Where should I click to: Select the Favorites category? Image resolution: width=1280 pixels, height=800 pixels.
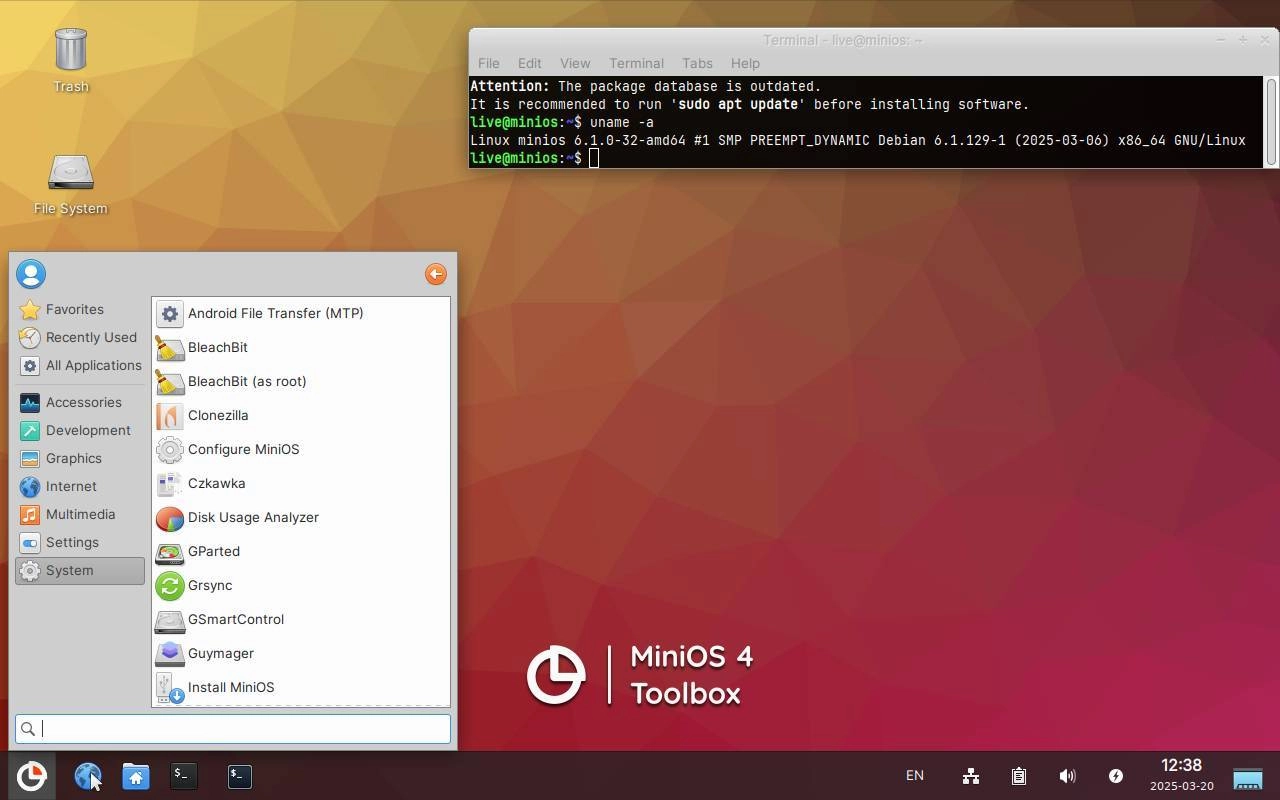click(80, 309)
